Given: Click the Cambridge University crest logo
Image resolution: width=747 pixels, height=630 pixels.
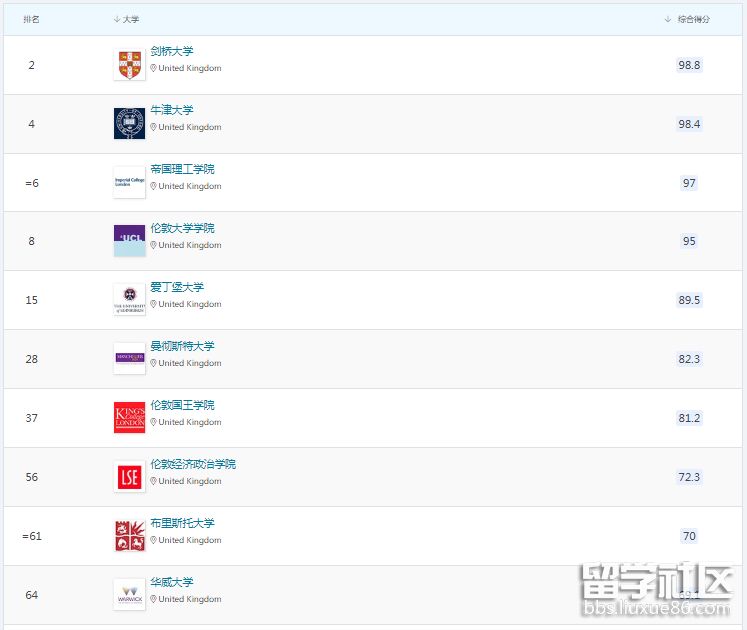Looking at the screenshot, I should [129, 65].
